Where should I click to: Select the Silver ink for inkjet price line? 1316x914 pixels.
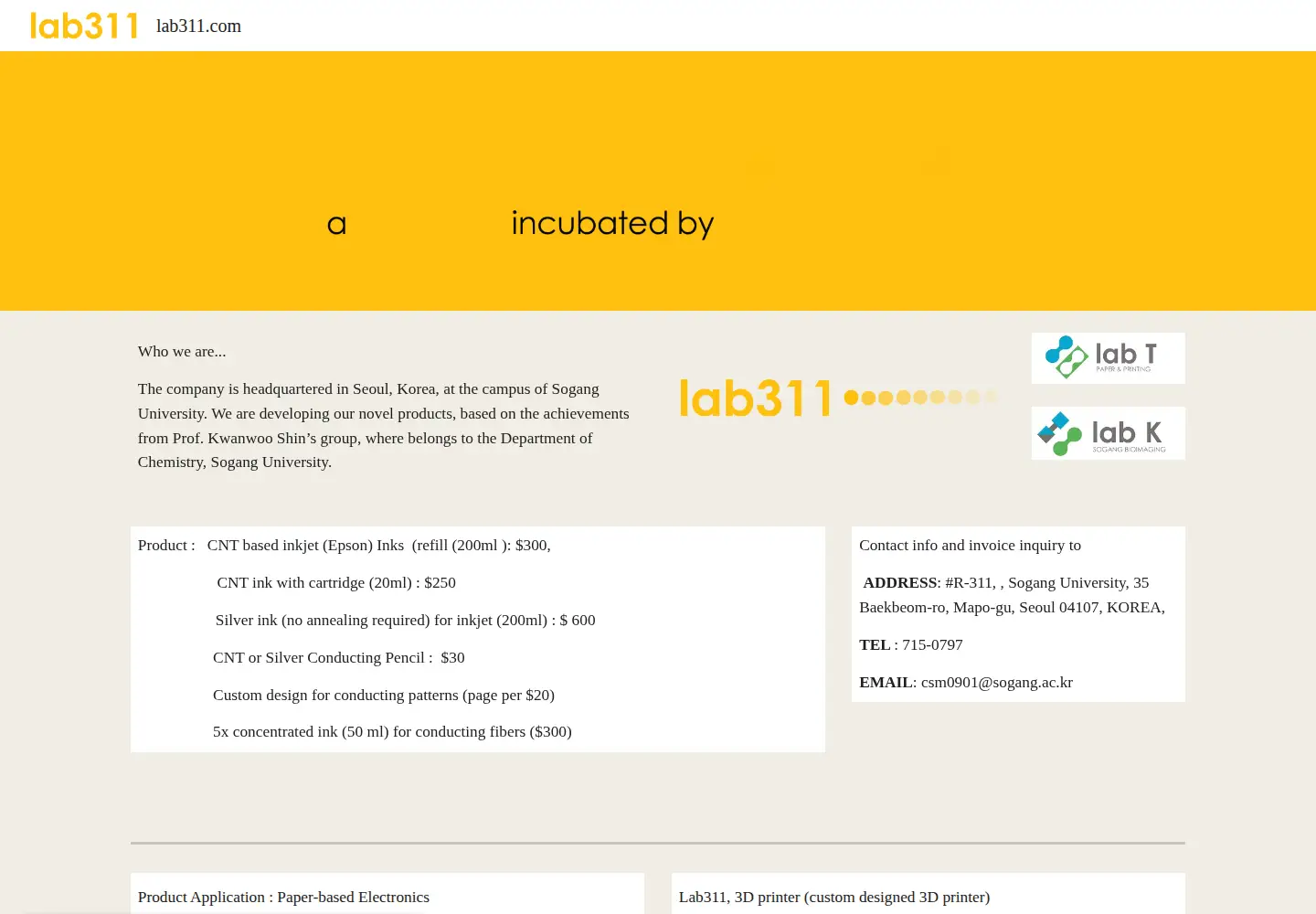coord(405,620)
